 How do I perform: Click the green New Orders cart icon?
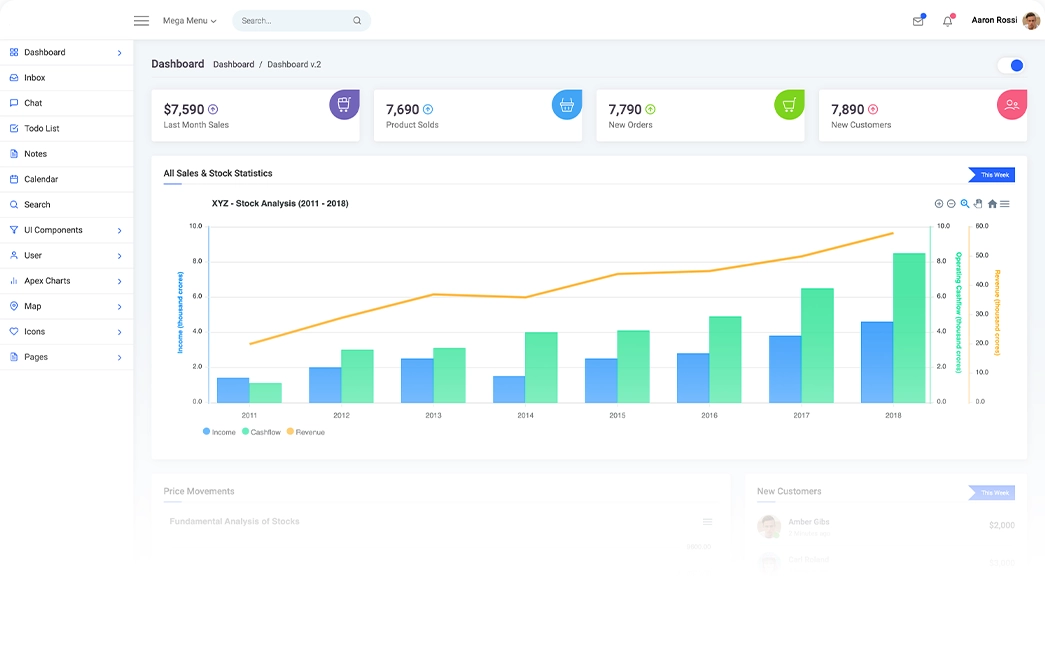[x=789, y=104]
